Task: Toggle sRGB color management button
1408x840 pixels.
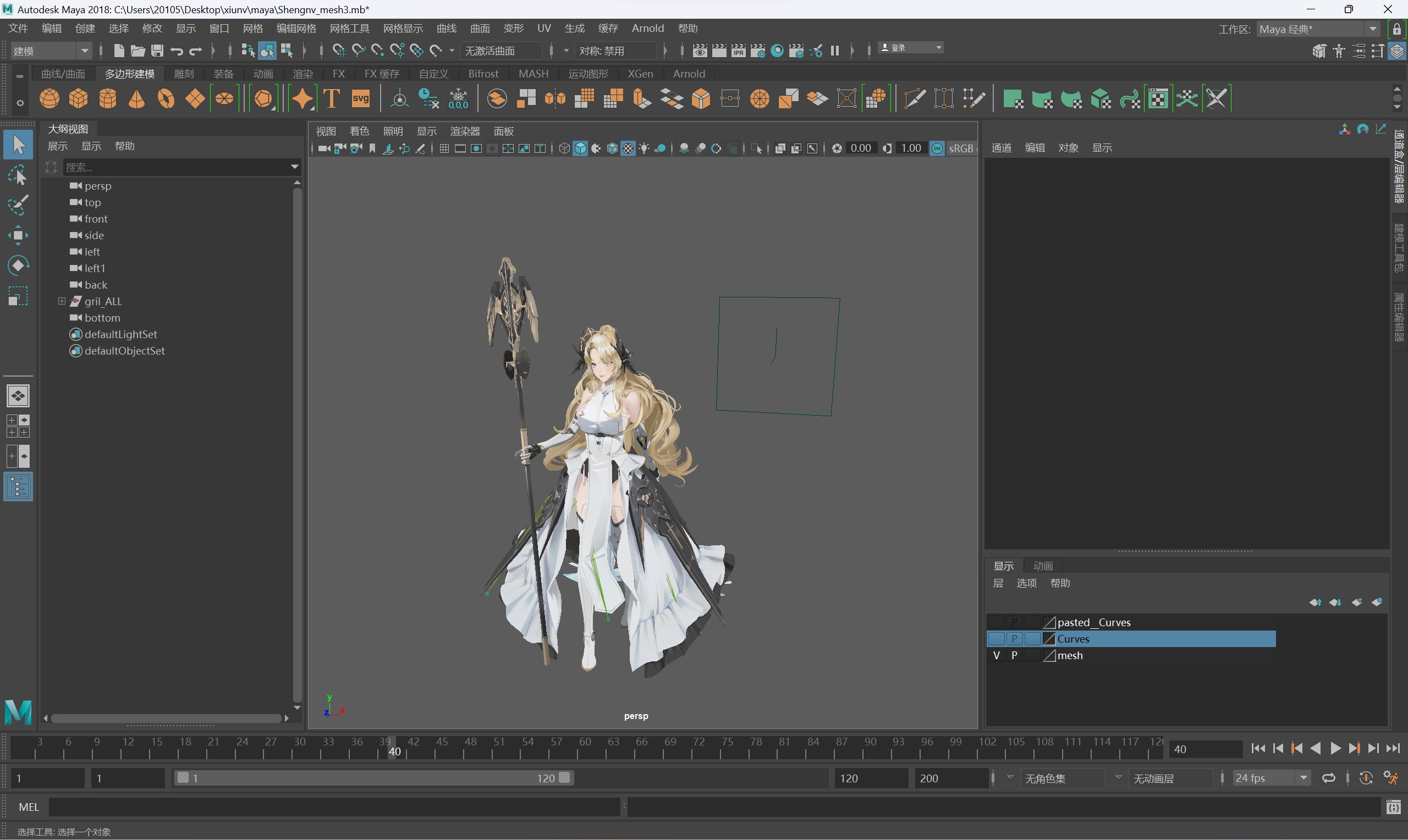Action: coord(937,148)
